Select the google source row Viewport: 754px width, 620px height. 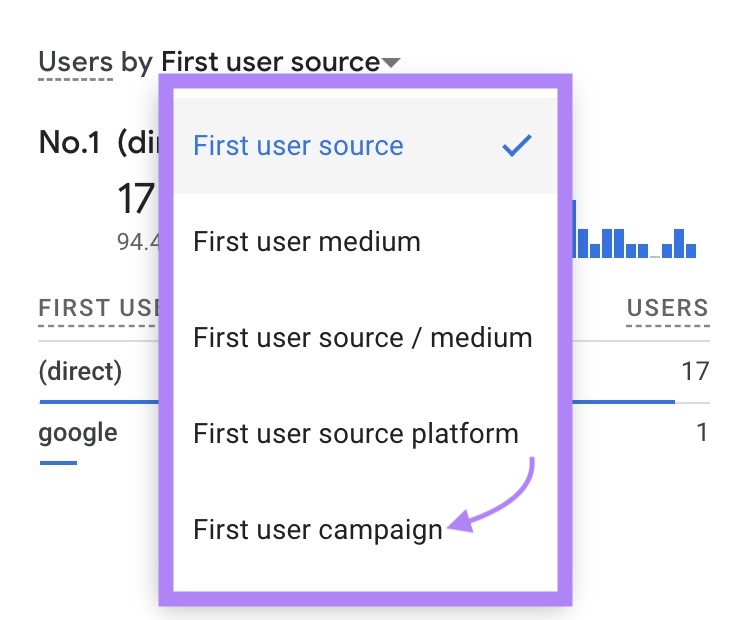point(77,433)
